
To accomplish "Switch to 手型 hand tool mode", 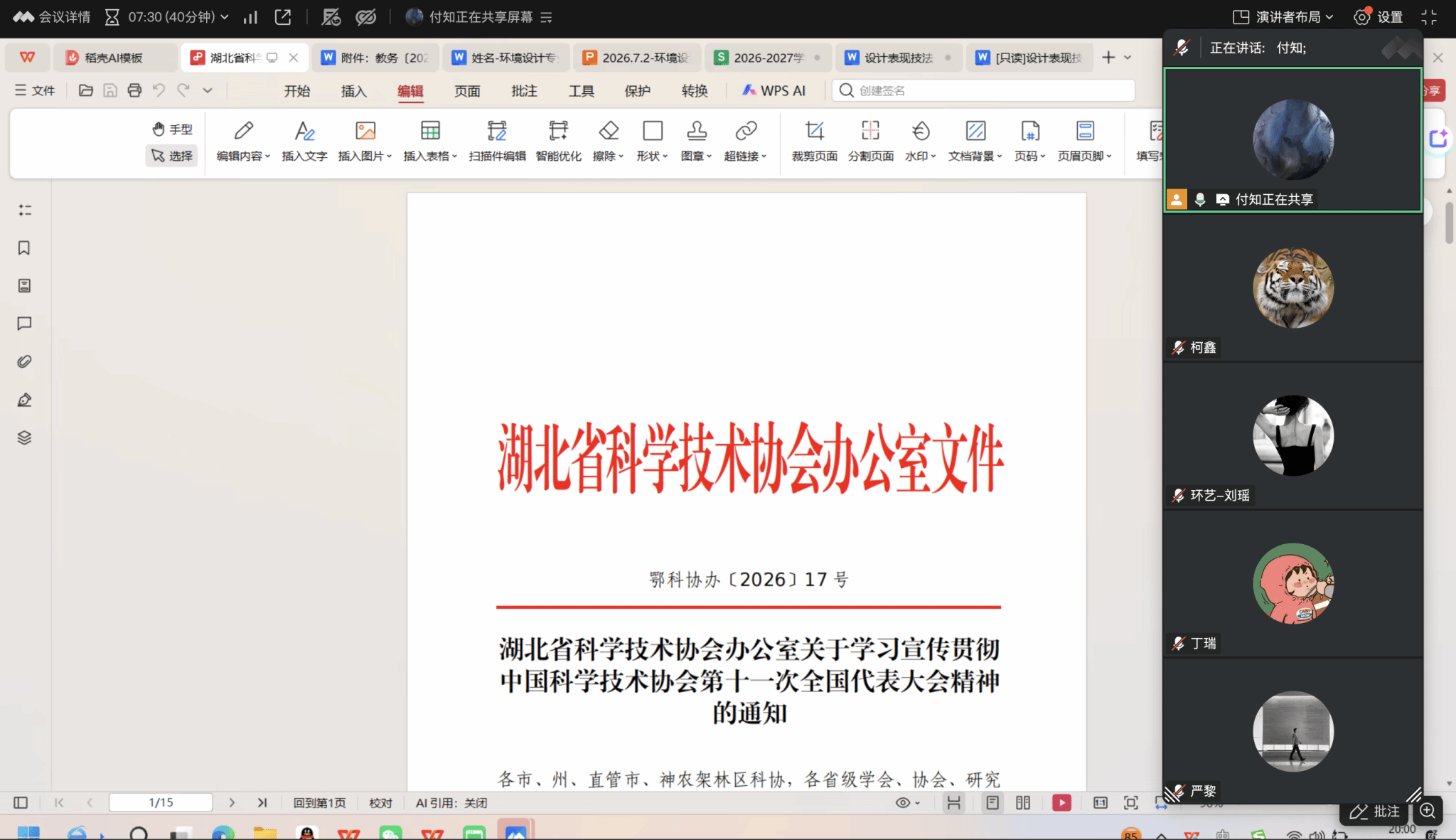I will tap(172, 129).
